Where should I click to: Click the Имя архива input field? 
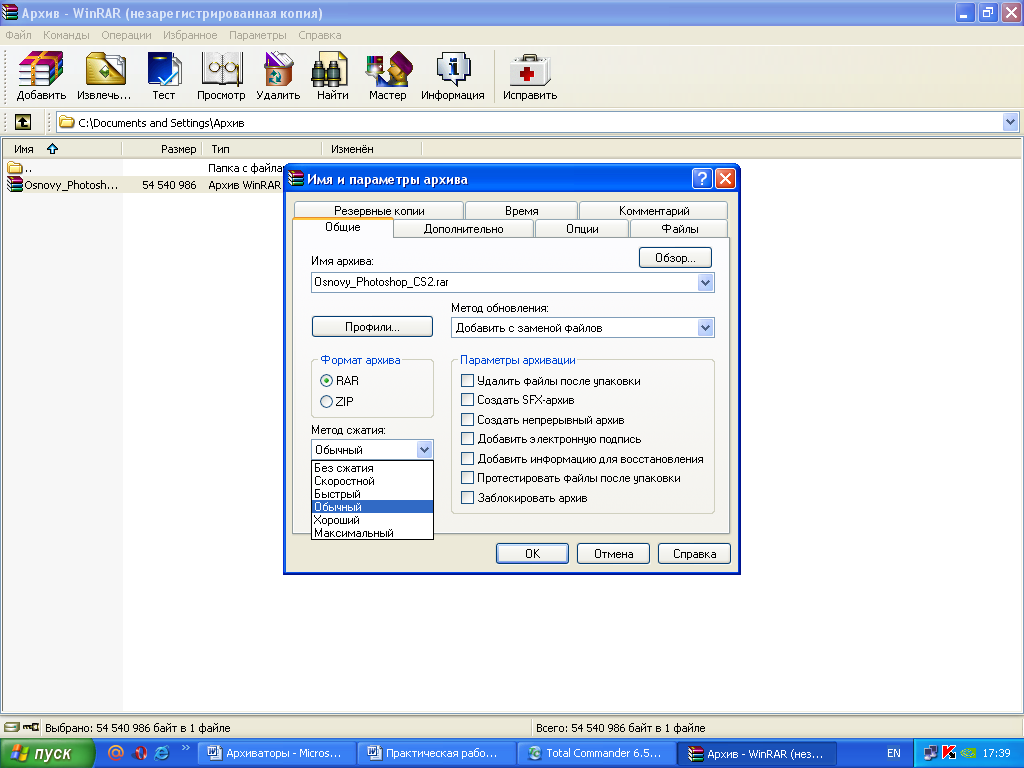coord(504,282)
